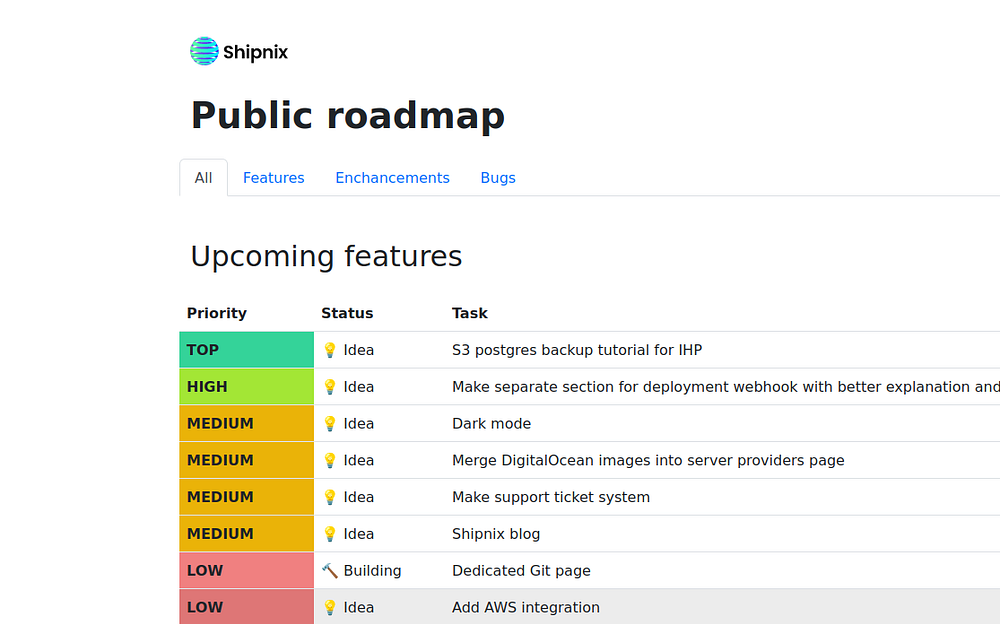Click the lime HIGH priority cell
1000x624 pixels.
246,387
